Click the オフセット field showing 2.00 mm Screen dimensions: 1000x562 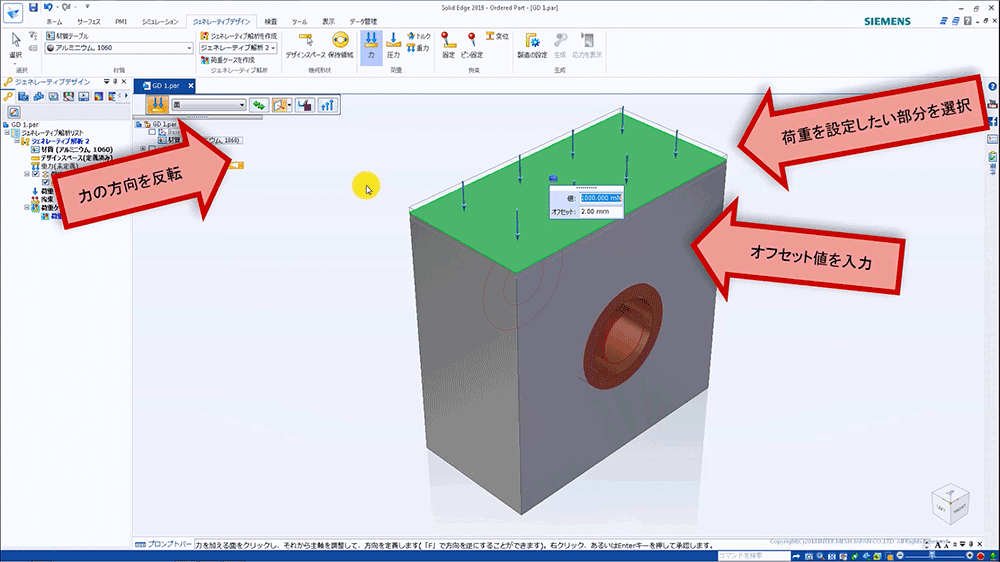[x=601, y=211]
